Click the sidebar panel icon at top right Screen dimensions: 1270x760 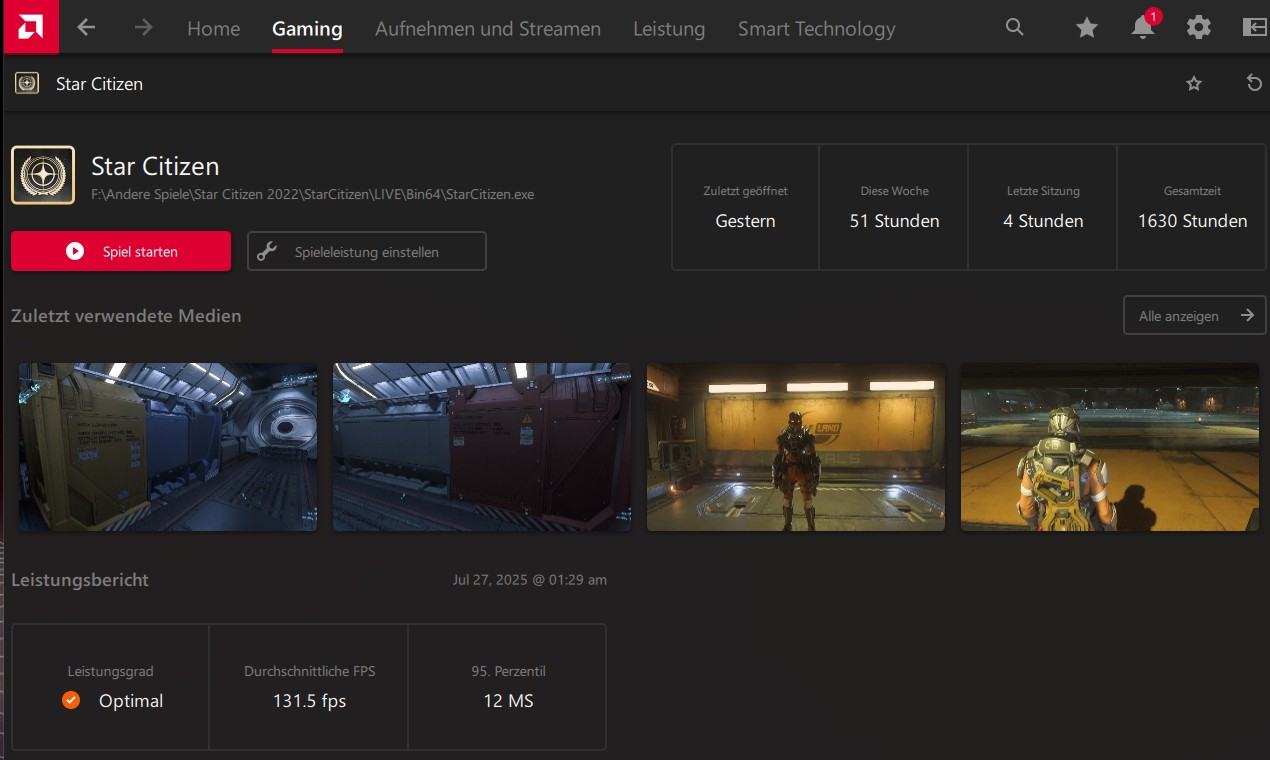pos(1254,28)
